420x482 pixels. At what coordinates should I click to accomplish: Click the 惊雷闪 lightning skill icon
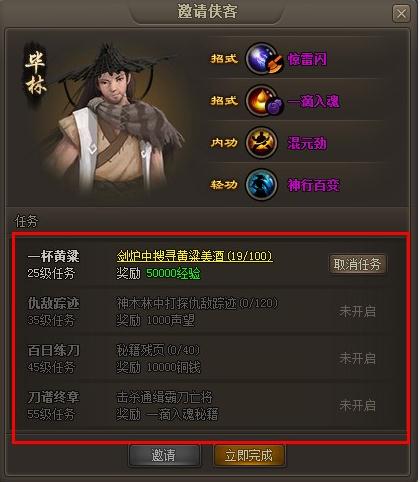coord(262,58)
